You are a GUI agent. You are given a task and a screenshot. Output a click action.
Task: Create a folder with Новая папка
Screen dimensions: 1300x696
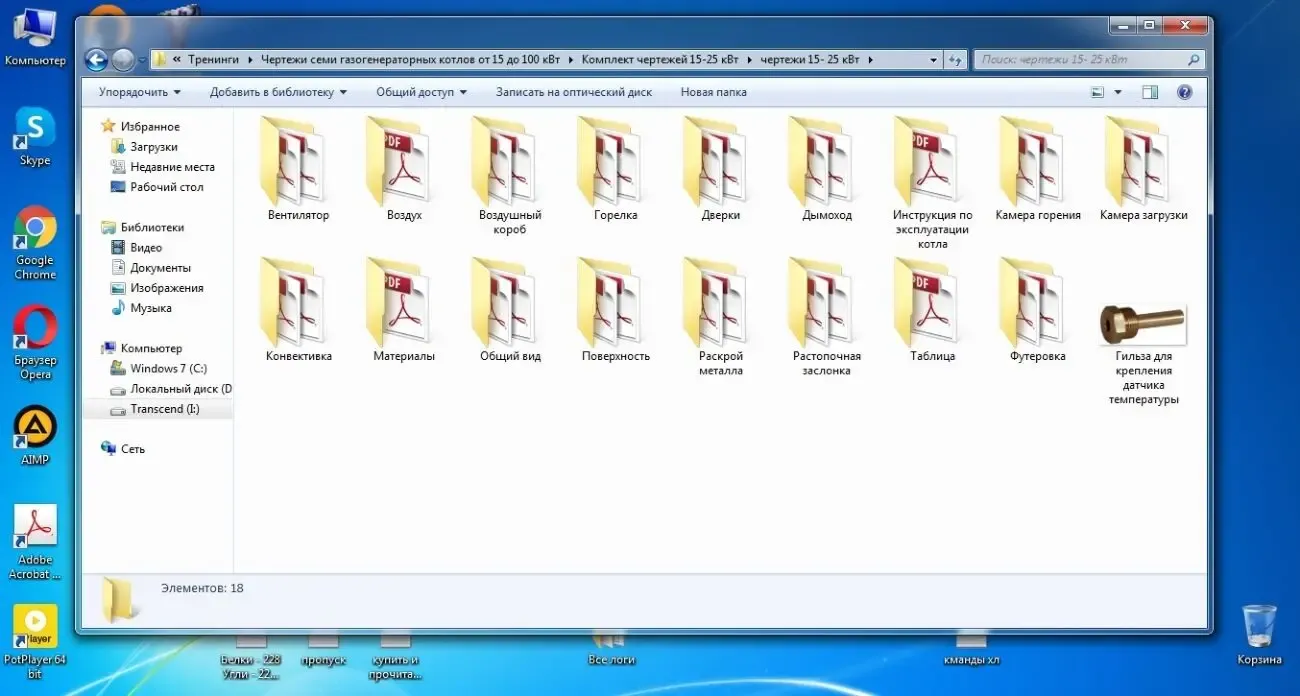click(713, 92)
